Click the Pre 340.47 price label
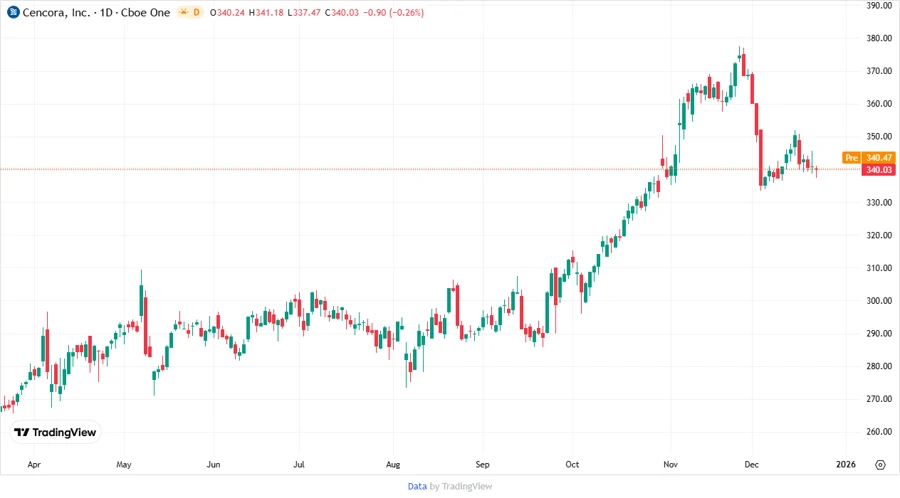The height and width of the screenshot is (498, 900). tap(868, 157)
